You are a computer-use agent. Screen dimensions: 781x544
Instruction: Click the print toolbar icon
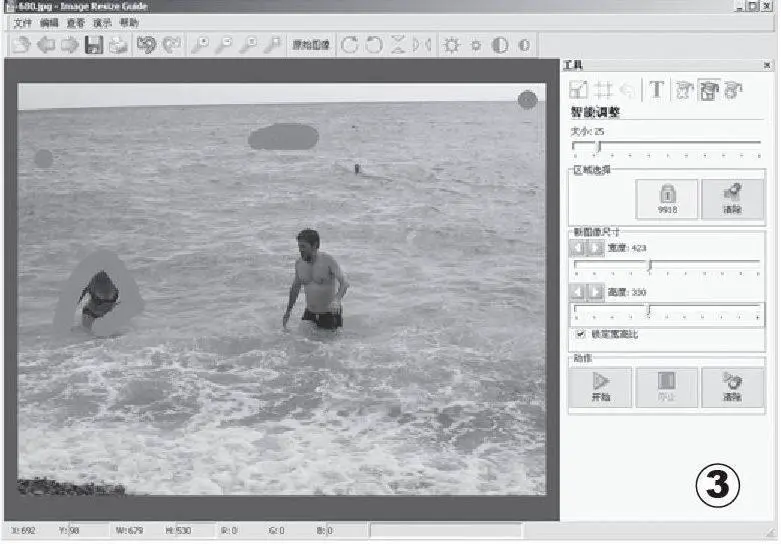(x=118, y=45)
